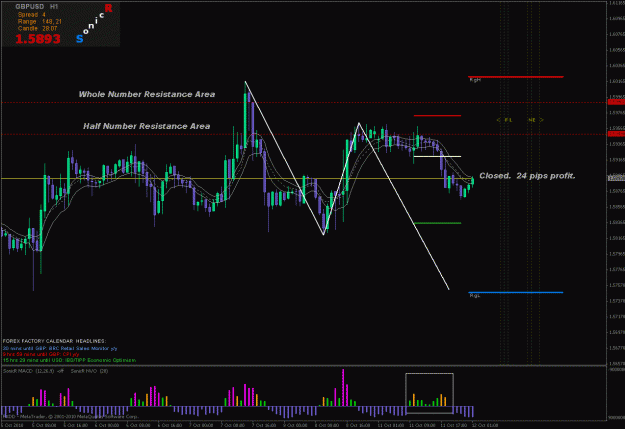This screenshot has width=625, height=429.
Task: Select the blue RgL range low line
Action: [x=516, y=292]
